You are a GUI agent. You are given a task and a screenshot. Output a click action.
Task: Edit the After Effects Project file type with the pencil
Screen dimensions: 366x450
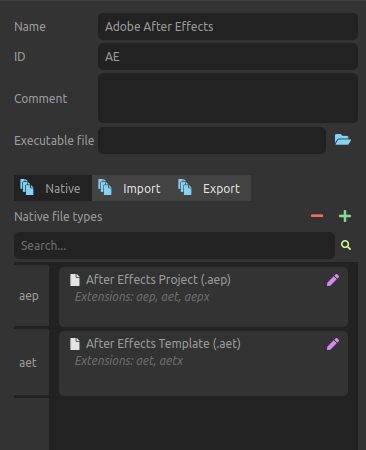pyautogui.click(x=333, y=280)
